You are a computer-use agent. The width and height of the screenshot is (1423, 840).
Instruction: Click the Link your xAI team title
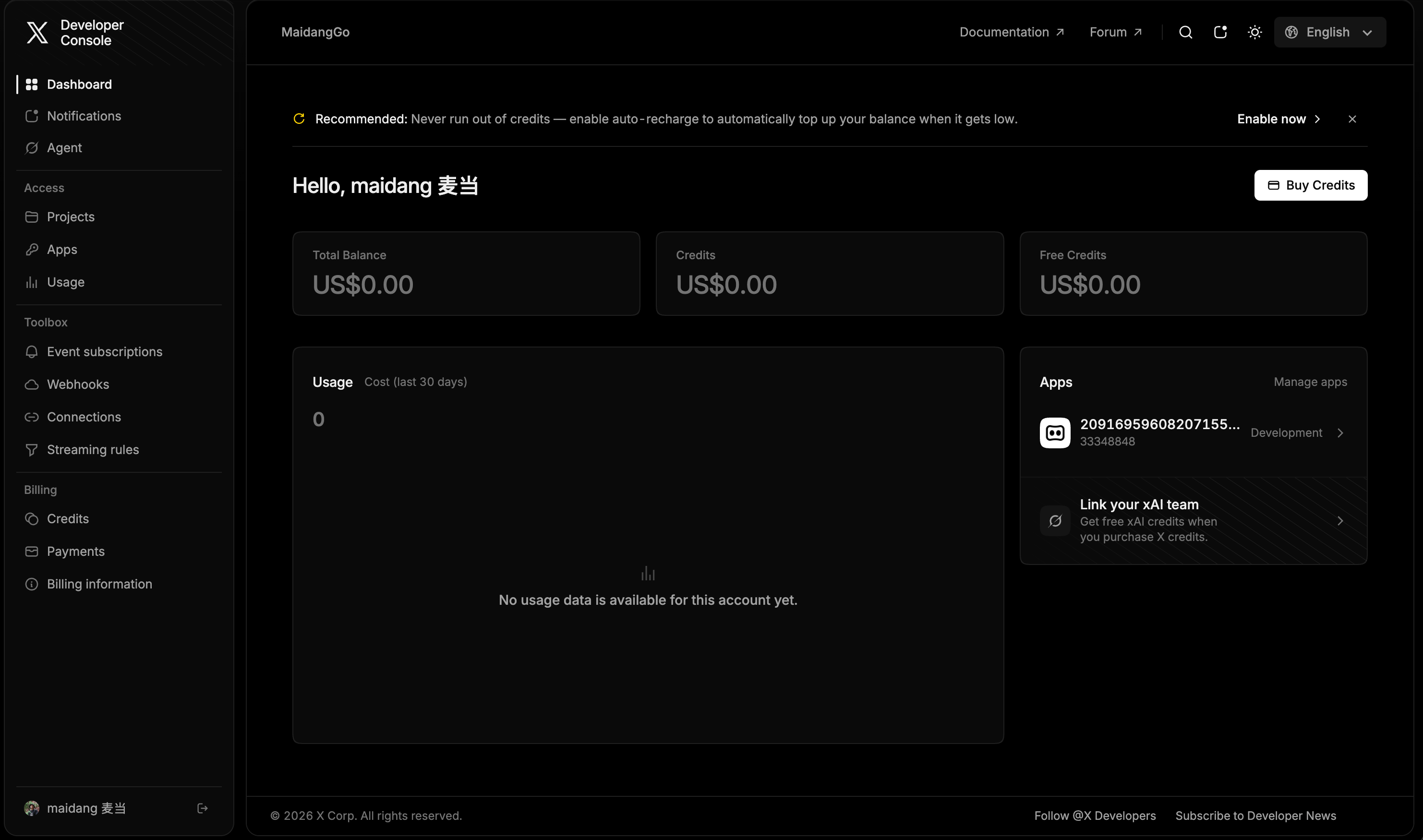[x=1139, y=504]
